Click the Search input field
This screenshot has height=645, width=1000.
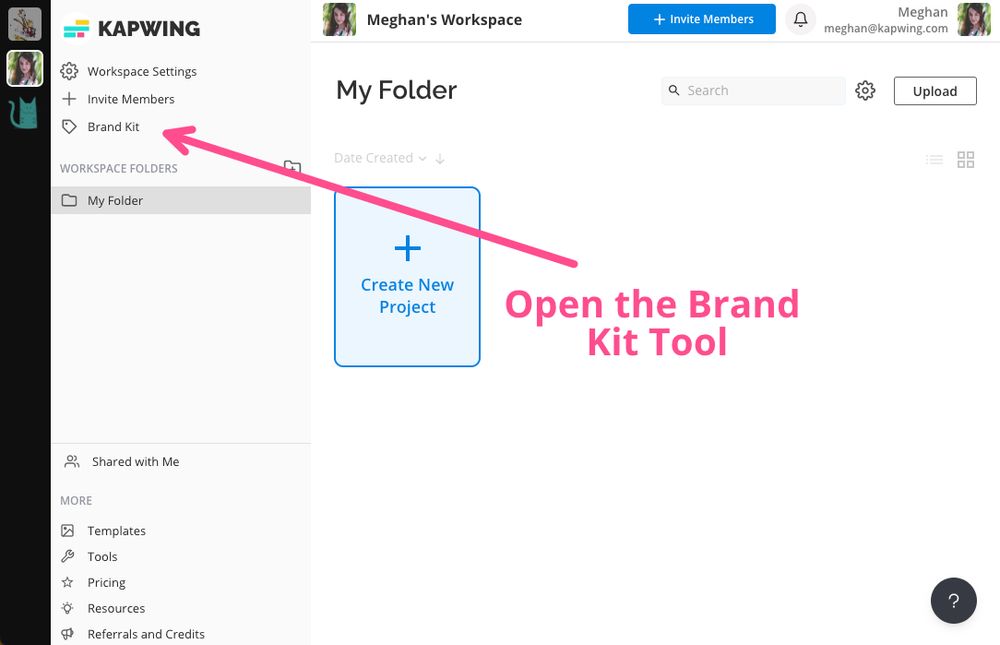point(762,91)
